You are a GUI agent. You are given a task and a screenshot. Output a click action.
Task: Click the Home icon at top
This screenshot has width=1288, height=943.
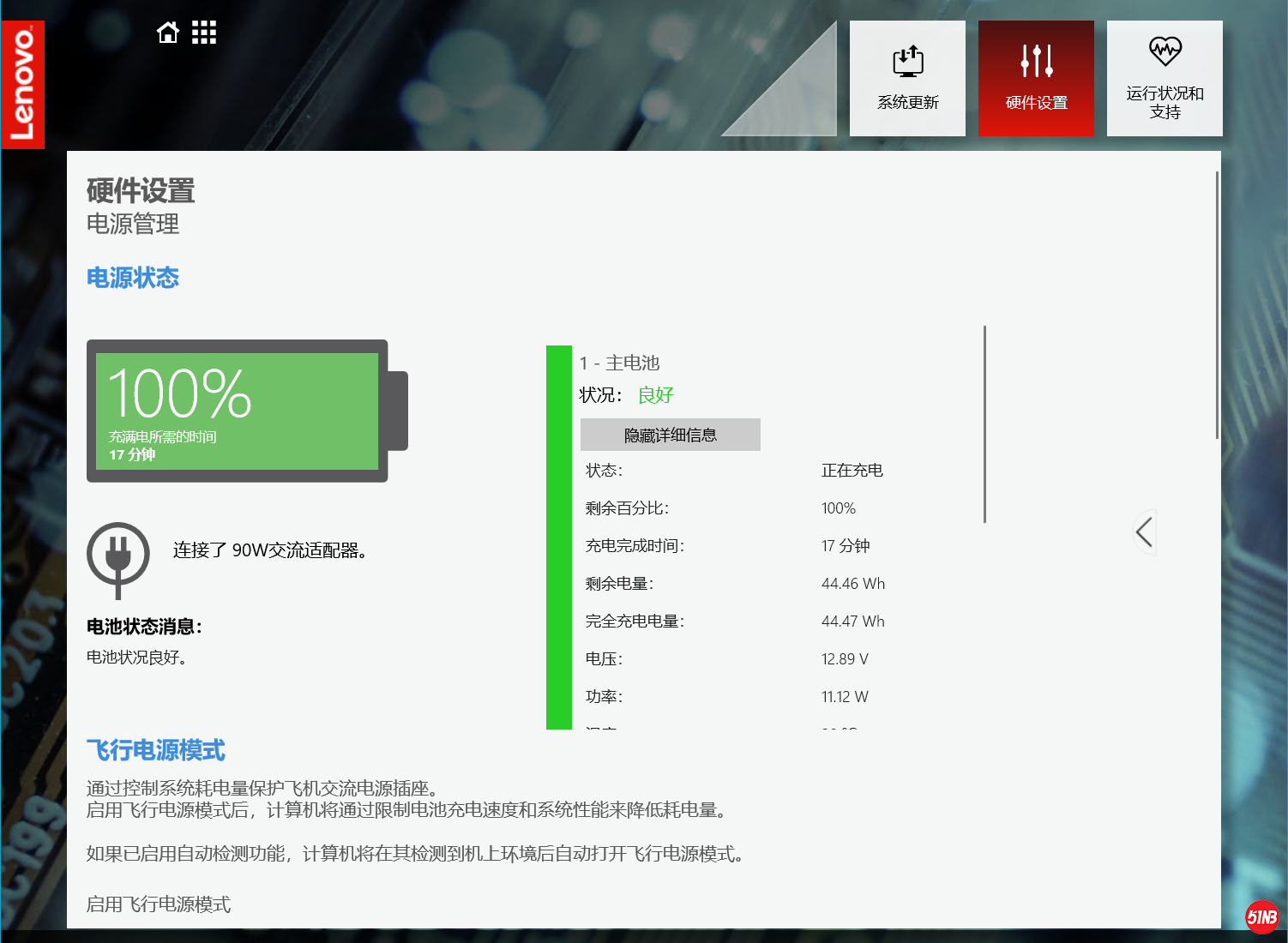(x=167, y=32)
